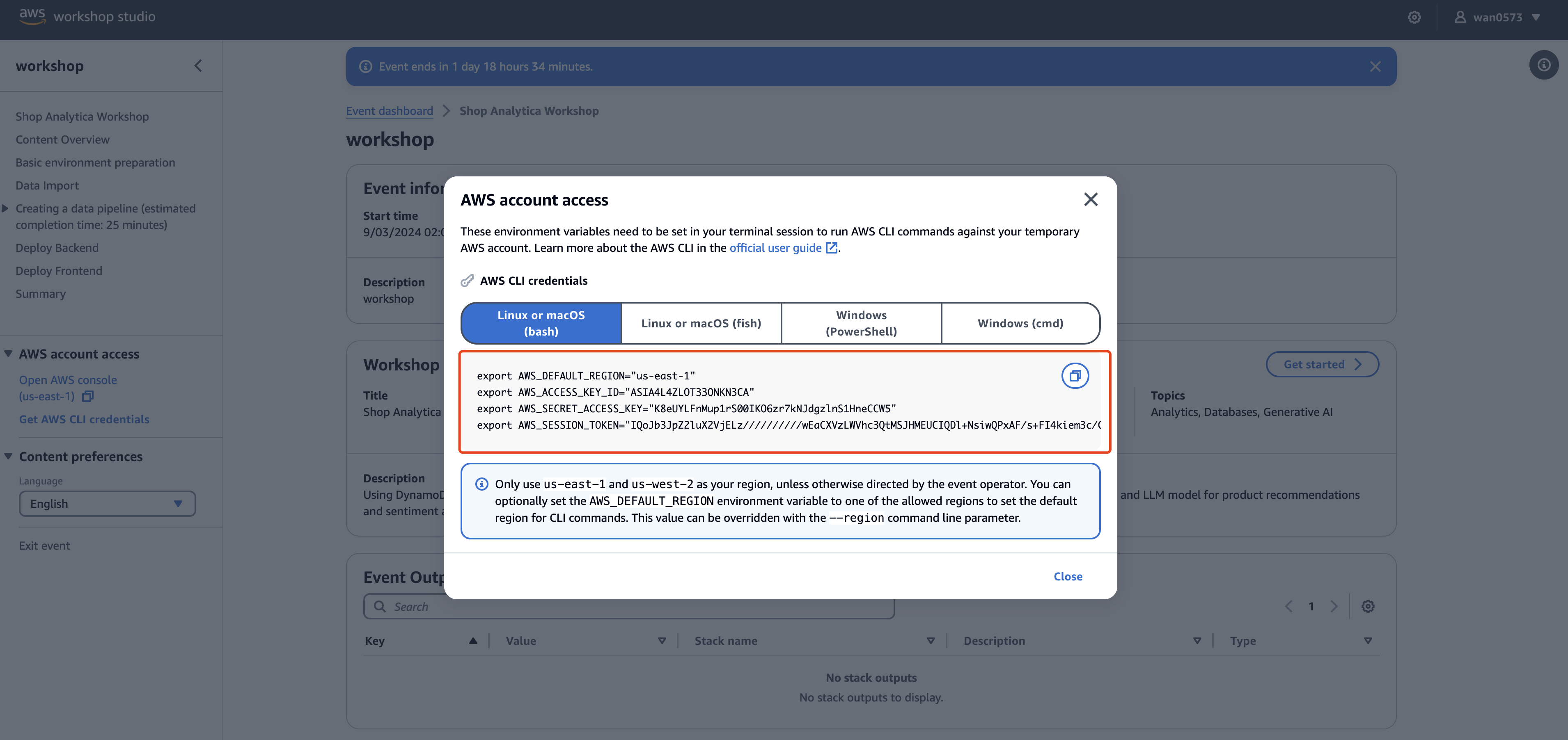This screenshot has height=740, width=1568.
Task: Expand Creating a data pipeline item
Action: [x=5, y=208]
